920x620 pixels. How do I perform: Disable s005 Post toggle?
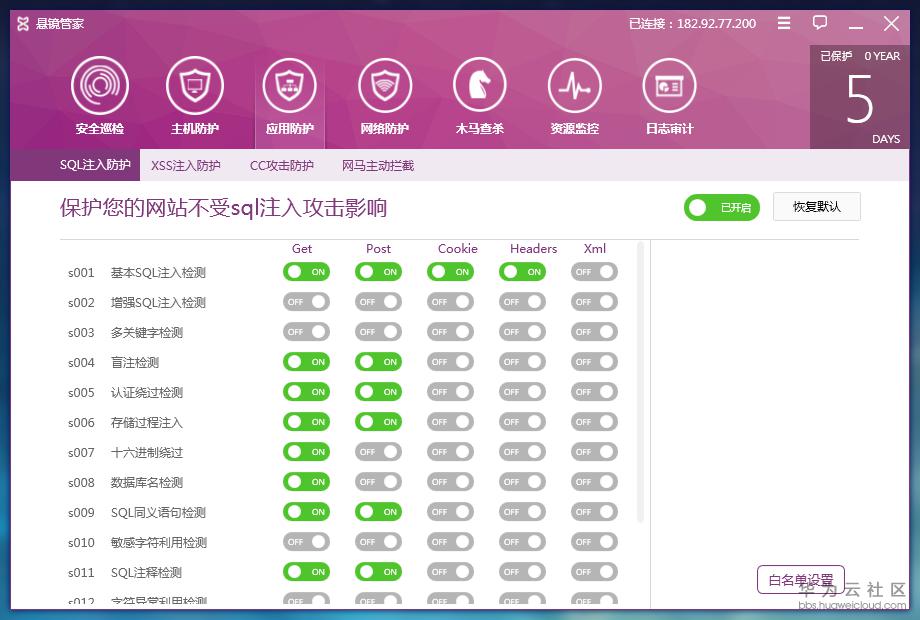[x=378, y=391]
